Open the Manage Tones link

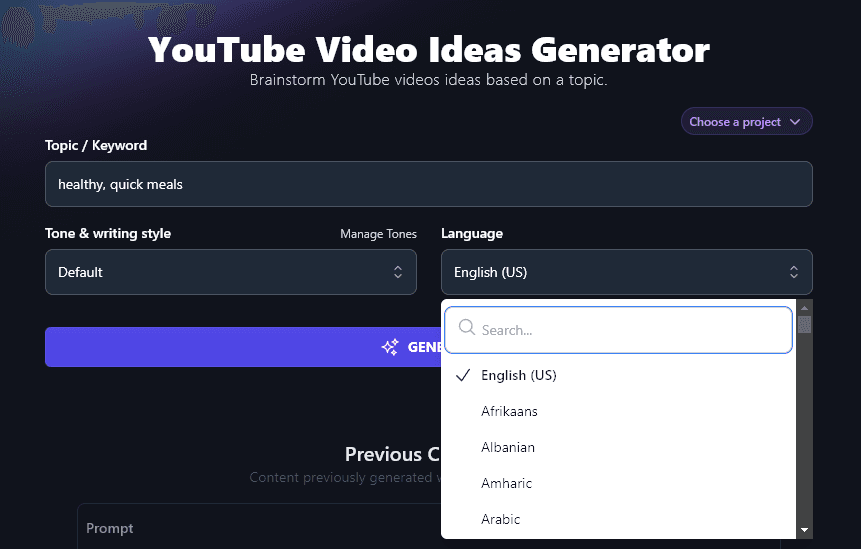click(x=378, y=234)
